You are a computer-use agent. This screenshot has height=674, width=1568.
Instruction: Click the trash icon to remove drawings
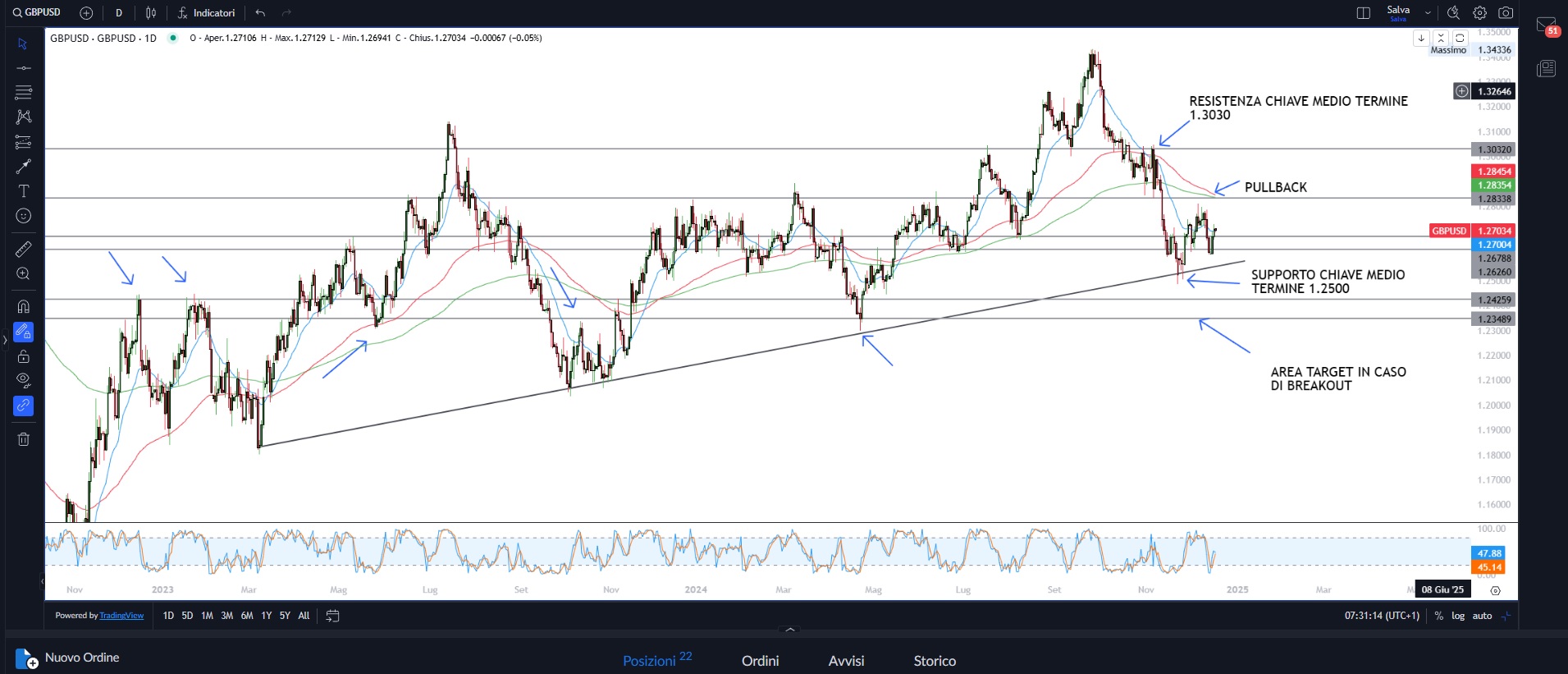tap(23, 439)
